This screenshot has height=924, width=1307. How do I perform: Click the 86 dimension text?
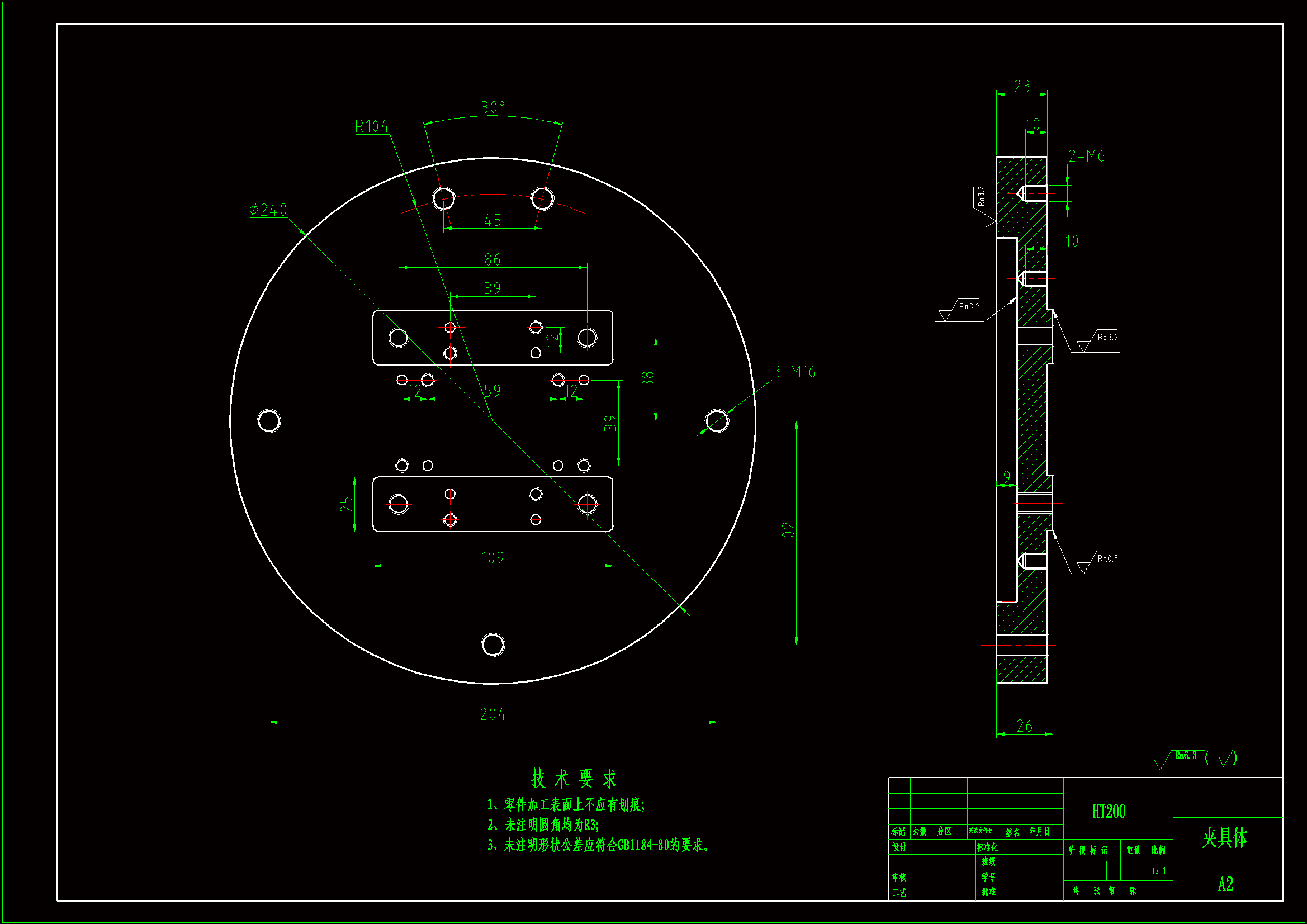click(x=493, y=260)
